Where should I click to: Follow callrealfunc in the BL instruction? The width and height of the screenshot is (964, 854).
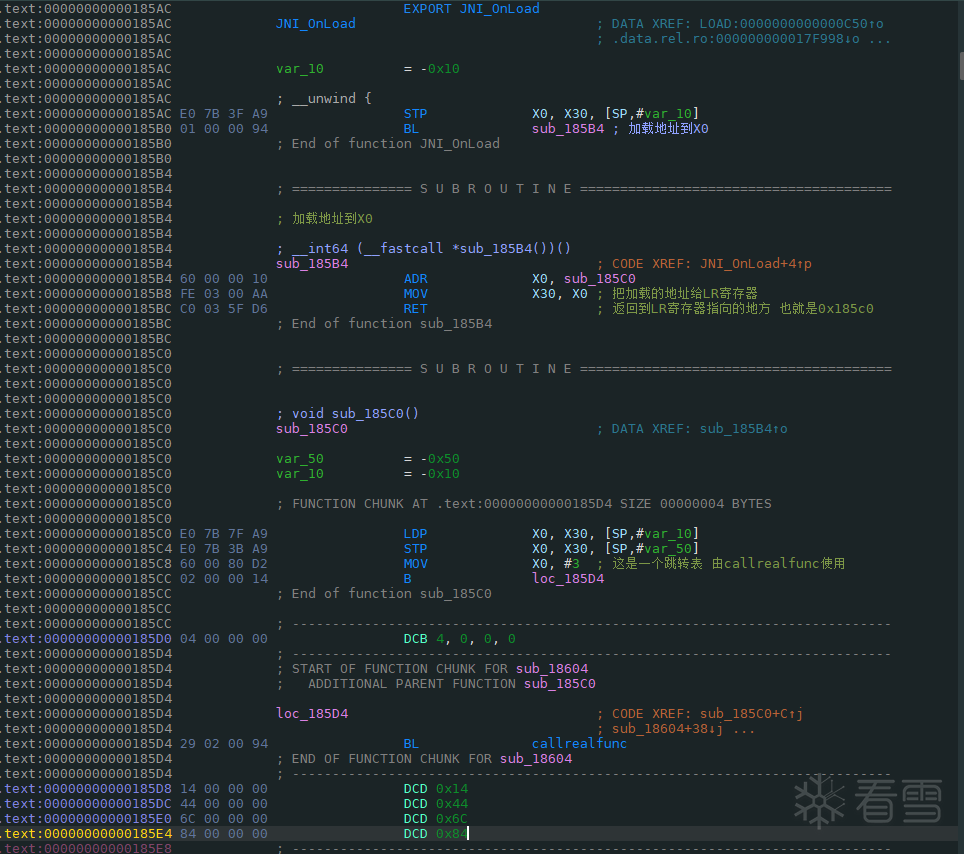pos(579,744)
